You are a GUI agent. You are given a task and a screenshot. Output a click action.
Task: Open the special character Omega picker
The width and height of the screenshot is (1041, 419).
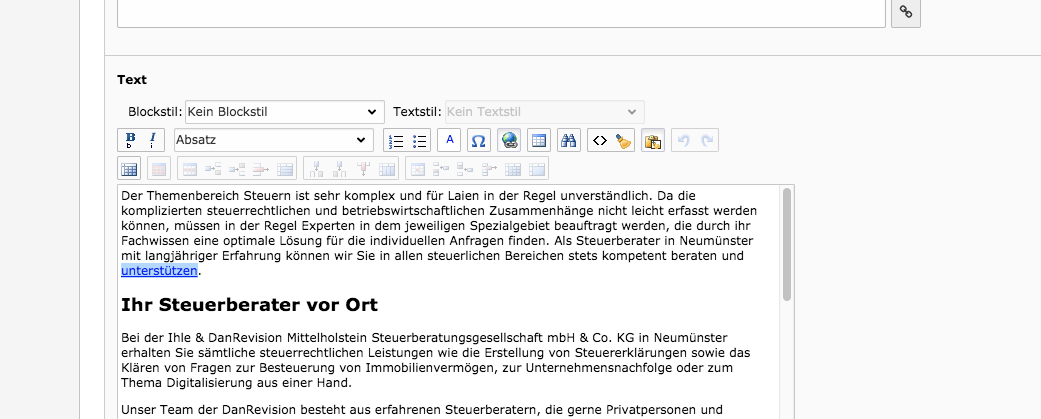click(478, 141)
